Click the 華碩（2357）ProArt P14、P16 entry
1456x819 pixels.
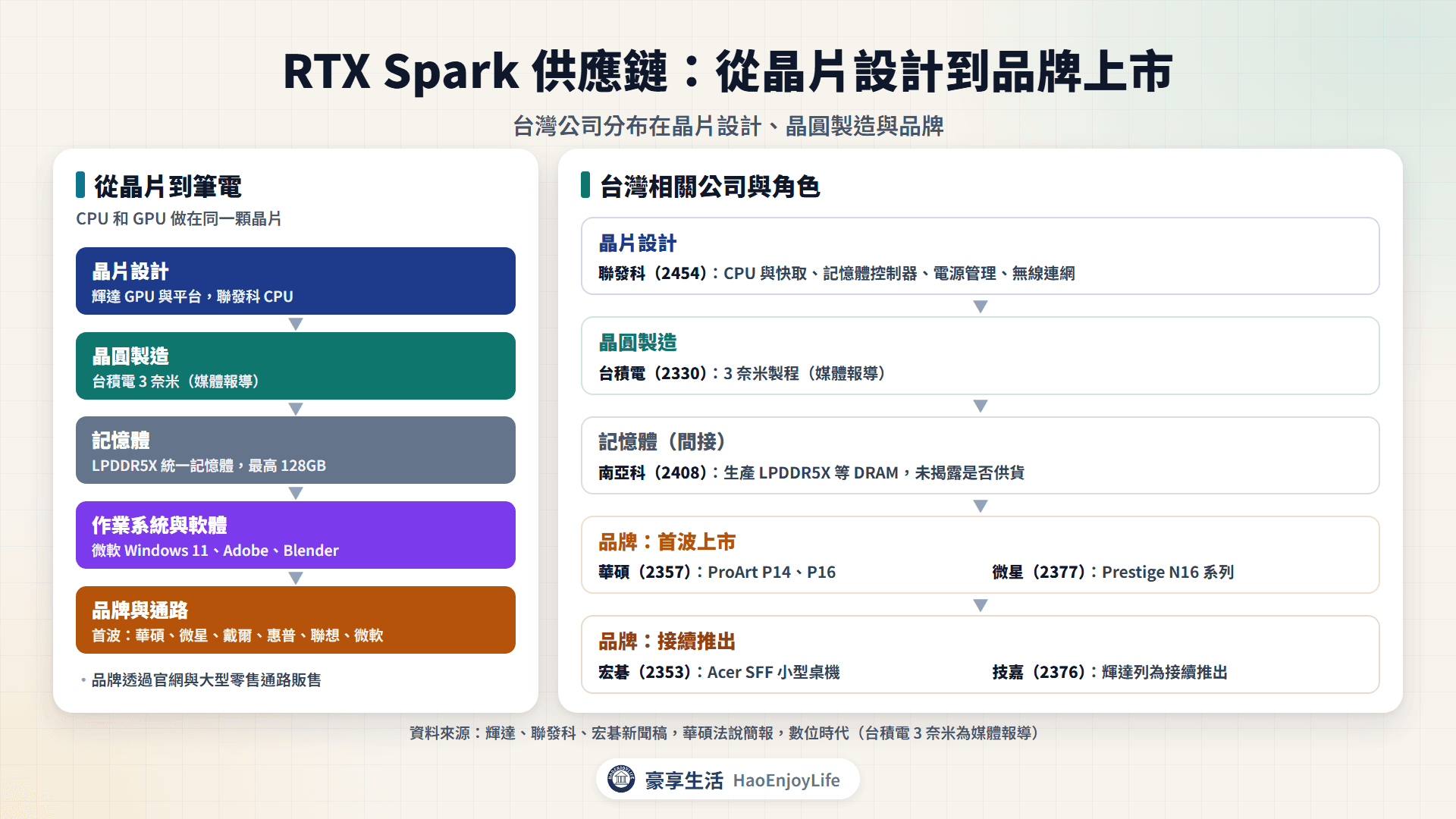[x=717, y=572]
